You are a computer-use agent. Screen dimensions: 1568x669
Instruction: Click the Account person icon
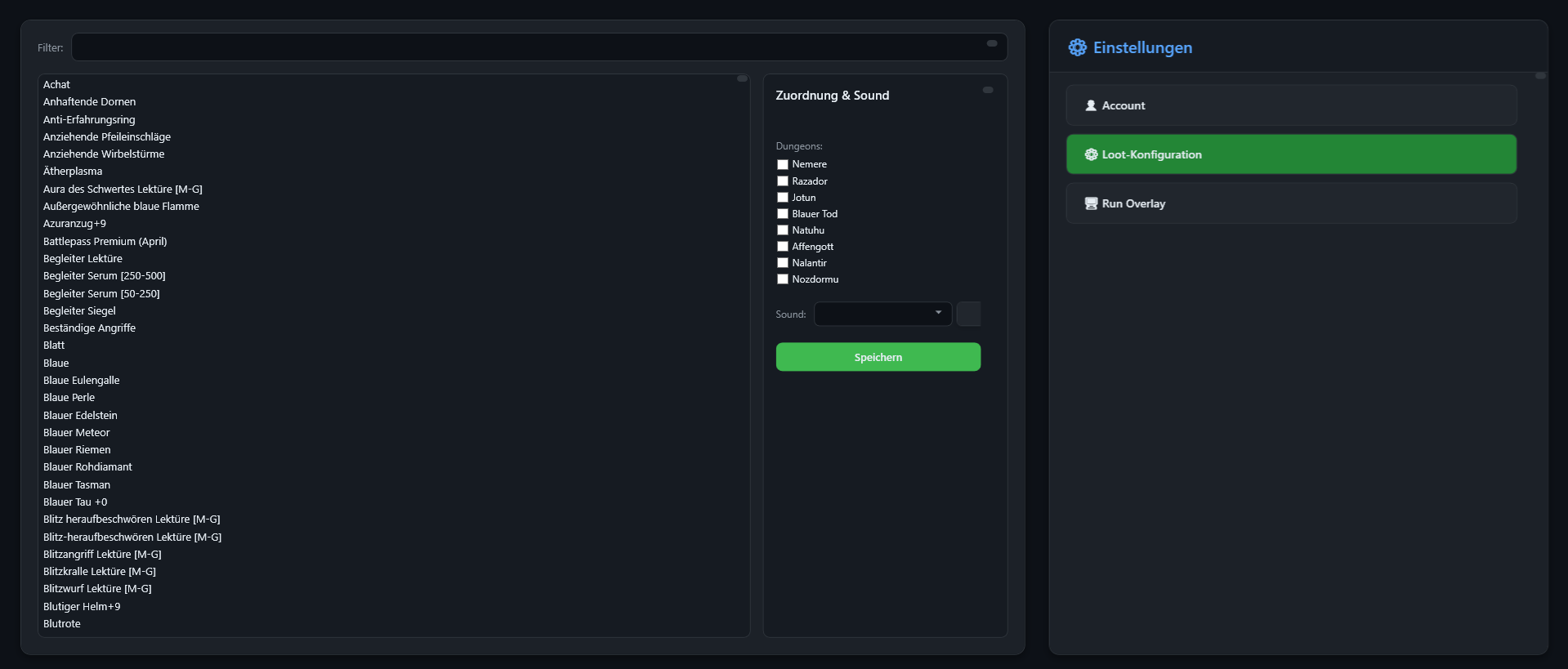click(x=1090, y=105)
